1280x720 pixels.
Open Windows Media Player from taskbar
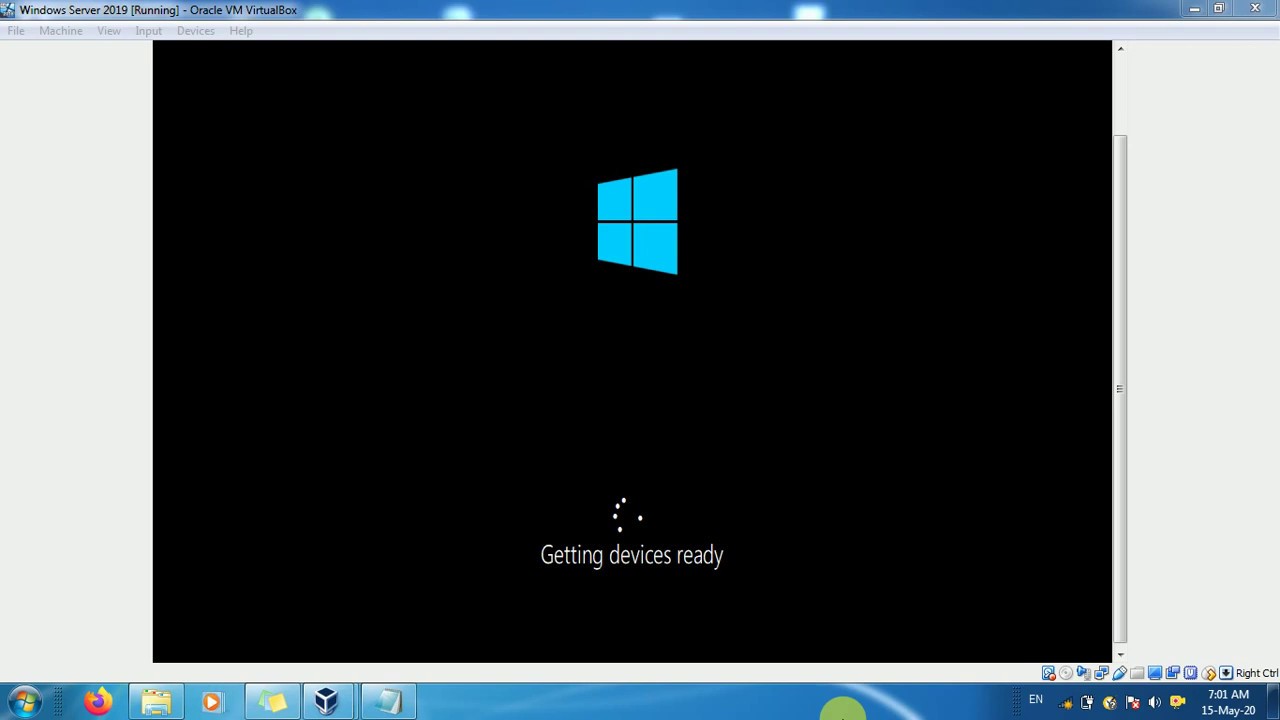click(212, 702)
